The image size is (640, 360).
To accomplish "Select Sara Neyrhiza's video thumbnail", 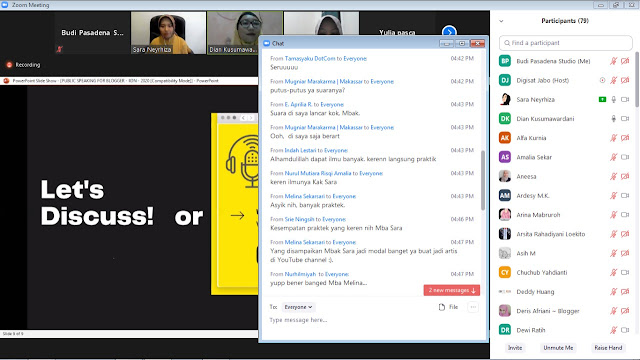I will 168,33.
